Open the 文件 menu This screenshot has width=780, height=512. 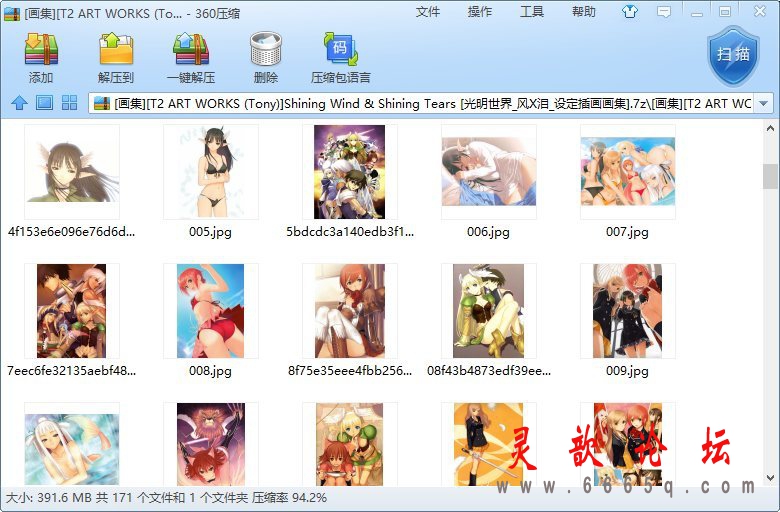pyautogui.click(x=428, y=12)
